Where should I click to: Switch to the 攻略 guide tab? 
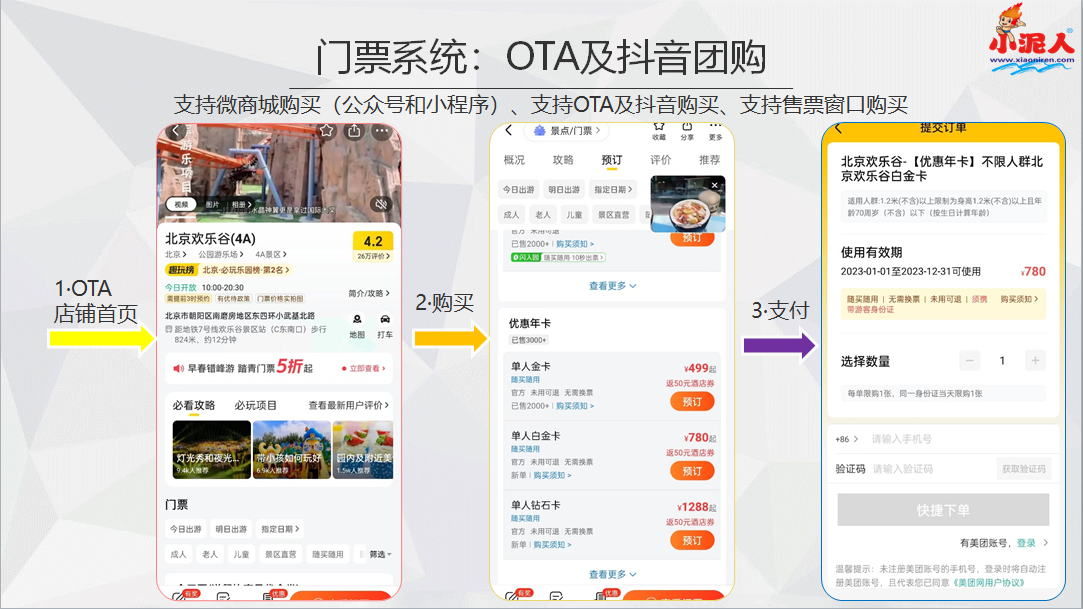click(x=563, y=160)
